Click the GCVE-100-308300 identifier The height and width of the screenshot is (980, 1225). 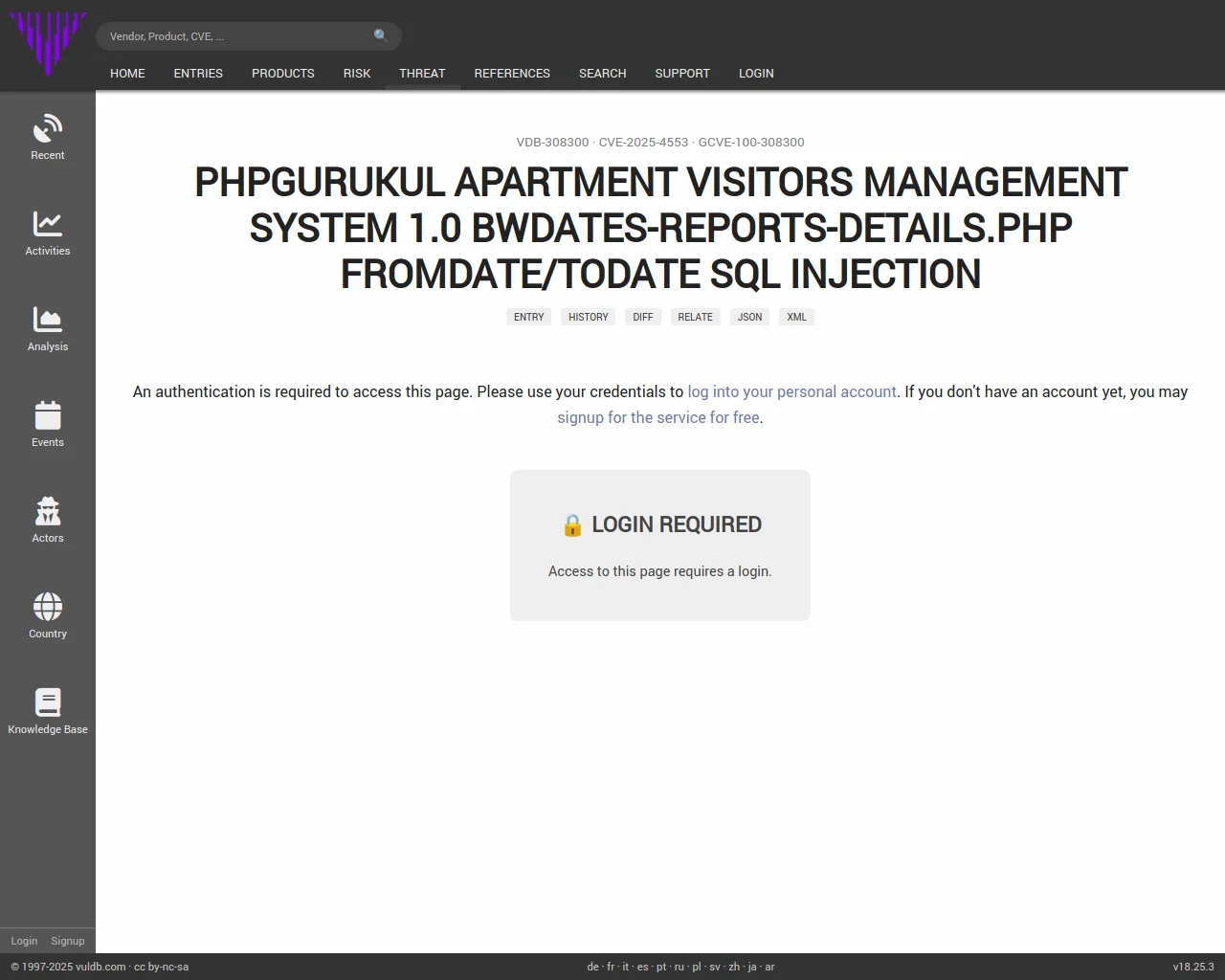click(751, 142)
